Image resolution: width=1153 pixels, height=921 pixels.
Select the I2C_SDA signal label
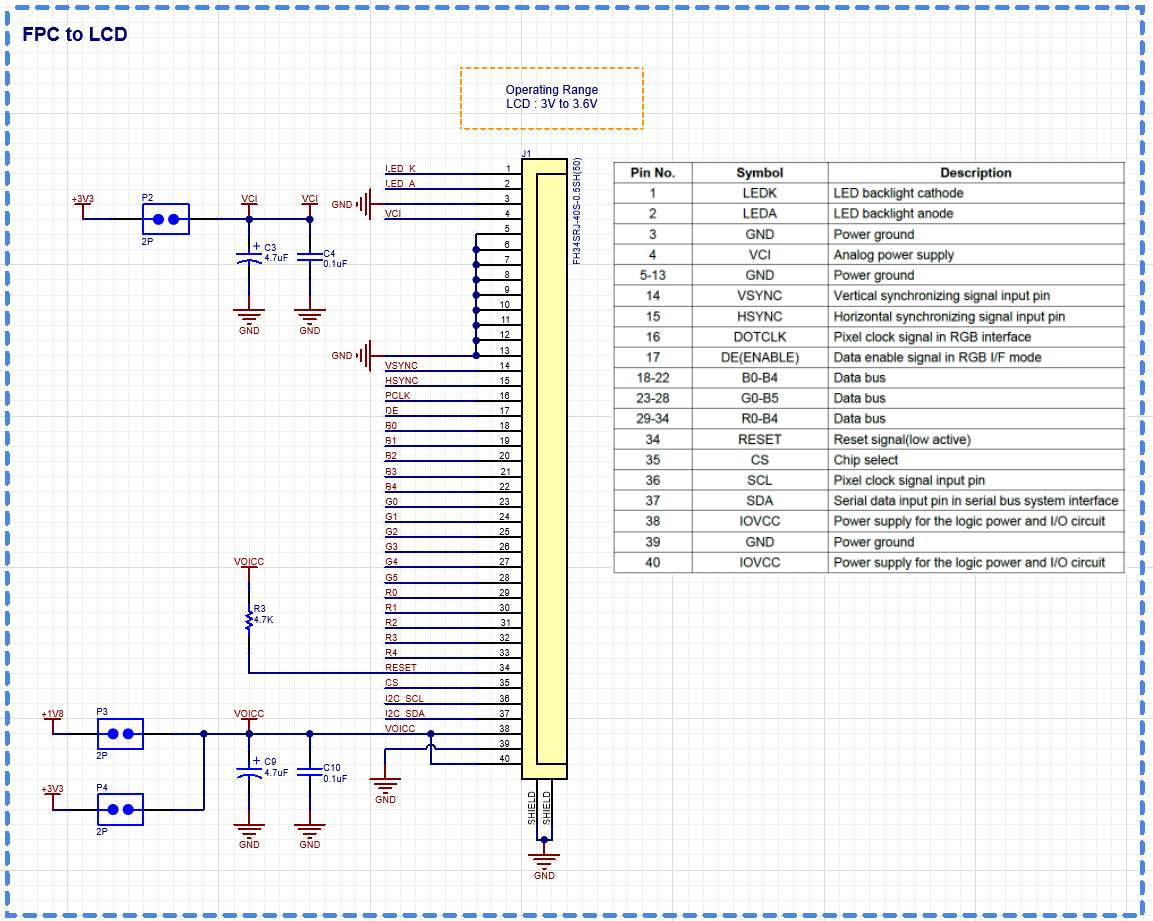(x=403, y=713)
